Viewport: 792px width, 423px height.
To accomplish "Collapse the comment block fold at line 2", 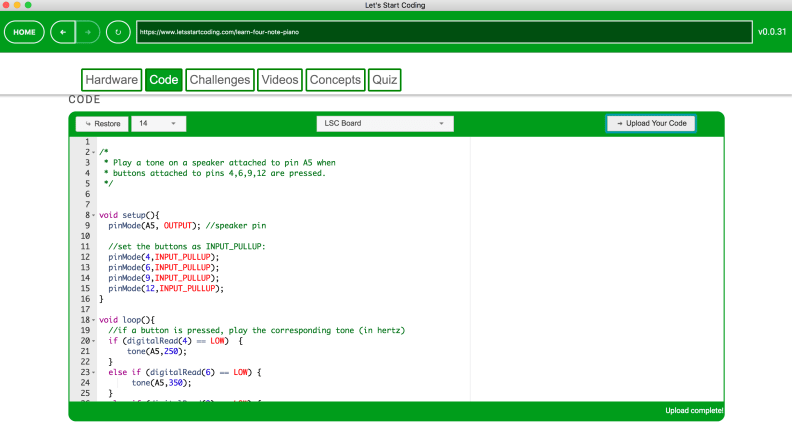I will (93, 152).
